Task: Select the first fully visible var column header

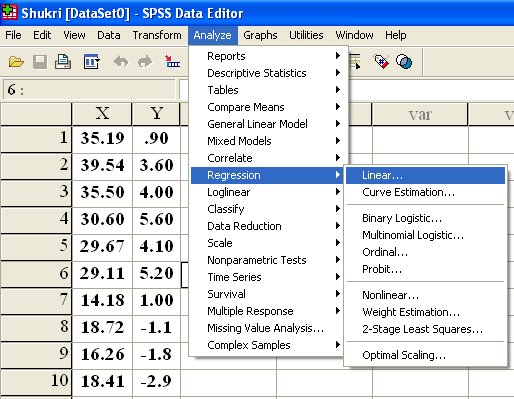Action: 420,115
